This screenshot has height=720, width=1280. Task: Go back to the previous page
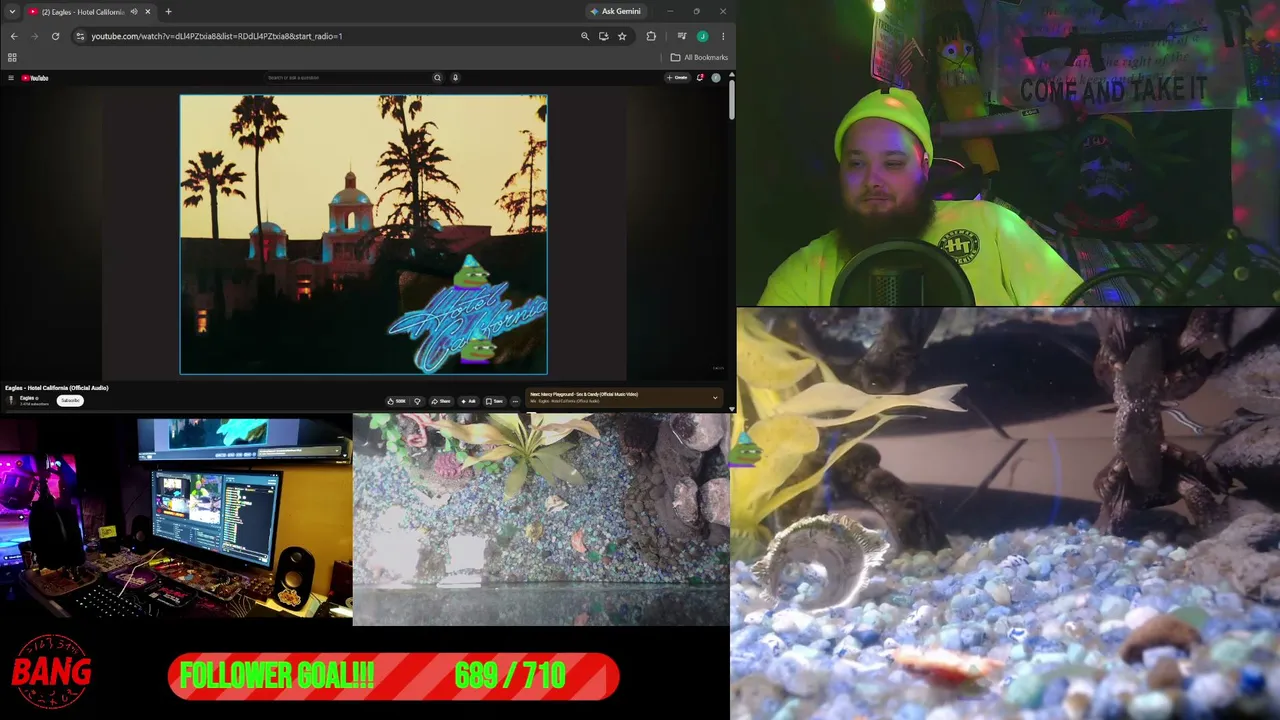click(x=14, y=36)
